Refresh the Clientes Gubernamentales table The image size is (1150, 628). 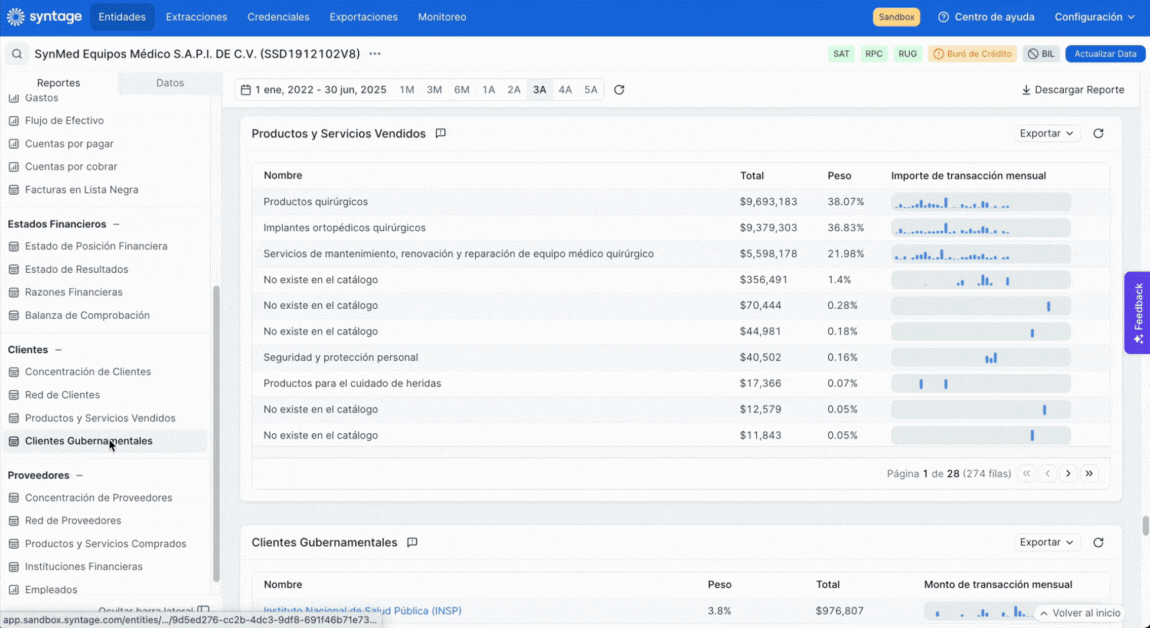point(1098,542)
